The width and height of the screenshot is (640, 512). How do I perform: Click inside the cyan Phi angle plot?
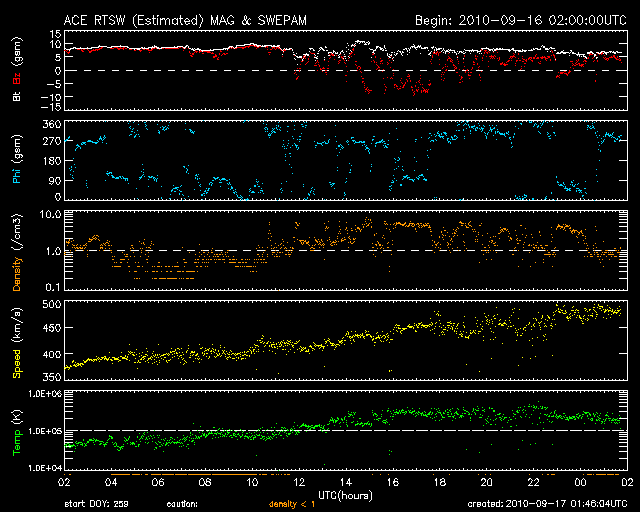(346, 160)
